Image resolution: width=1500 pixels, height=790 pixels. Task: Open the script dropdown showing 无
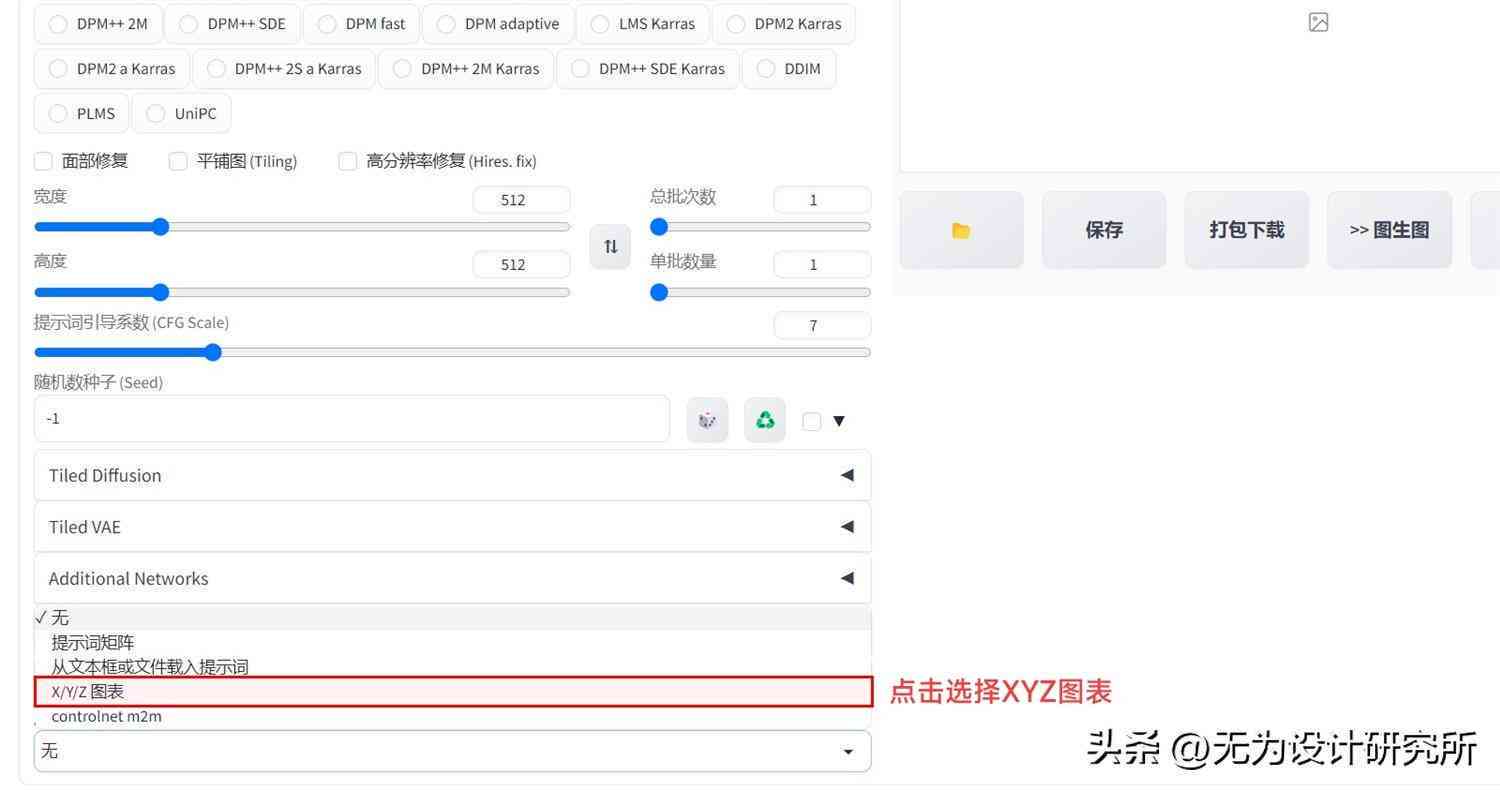pyautogui.click(x=452, y=751)
